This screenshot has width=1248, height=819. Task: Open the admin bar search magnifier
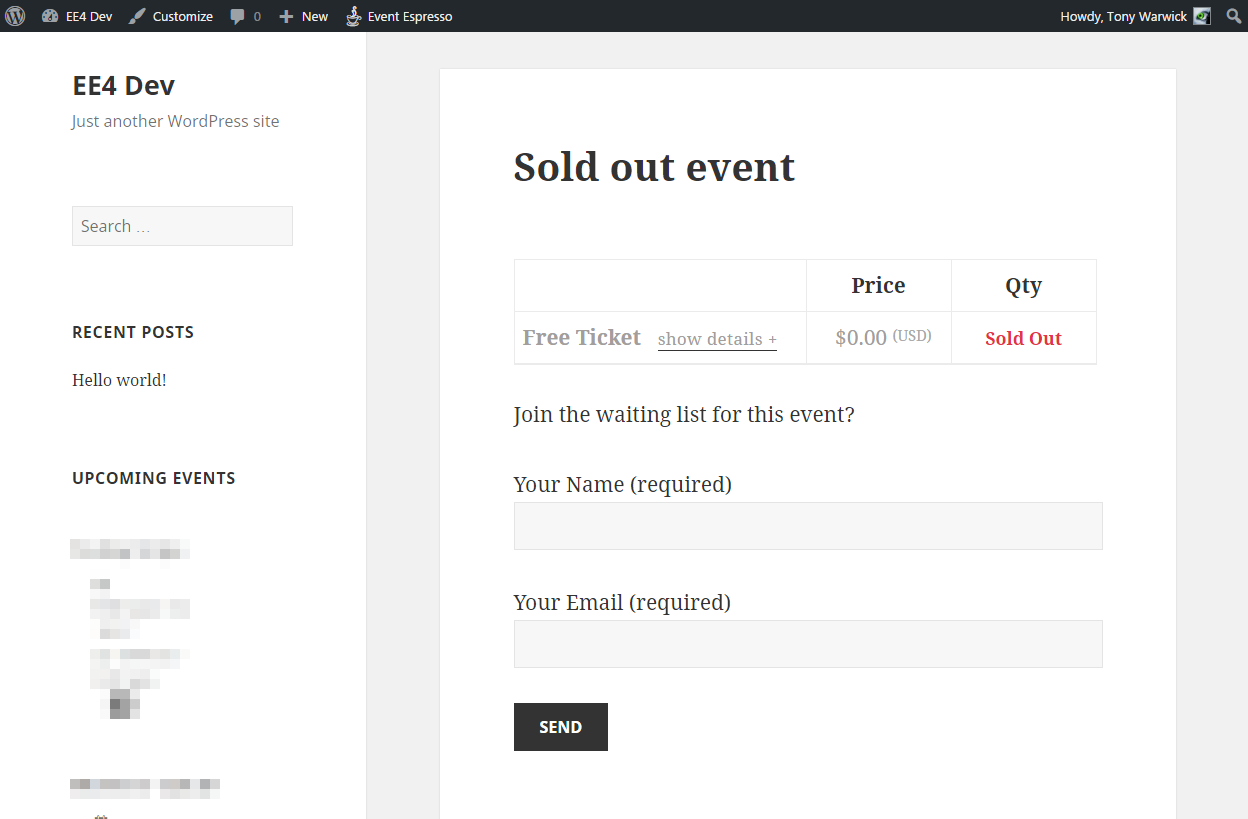point(1233,16)
